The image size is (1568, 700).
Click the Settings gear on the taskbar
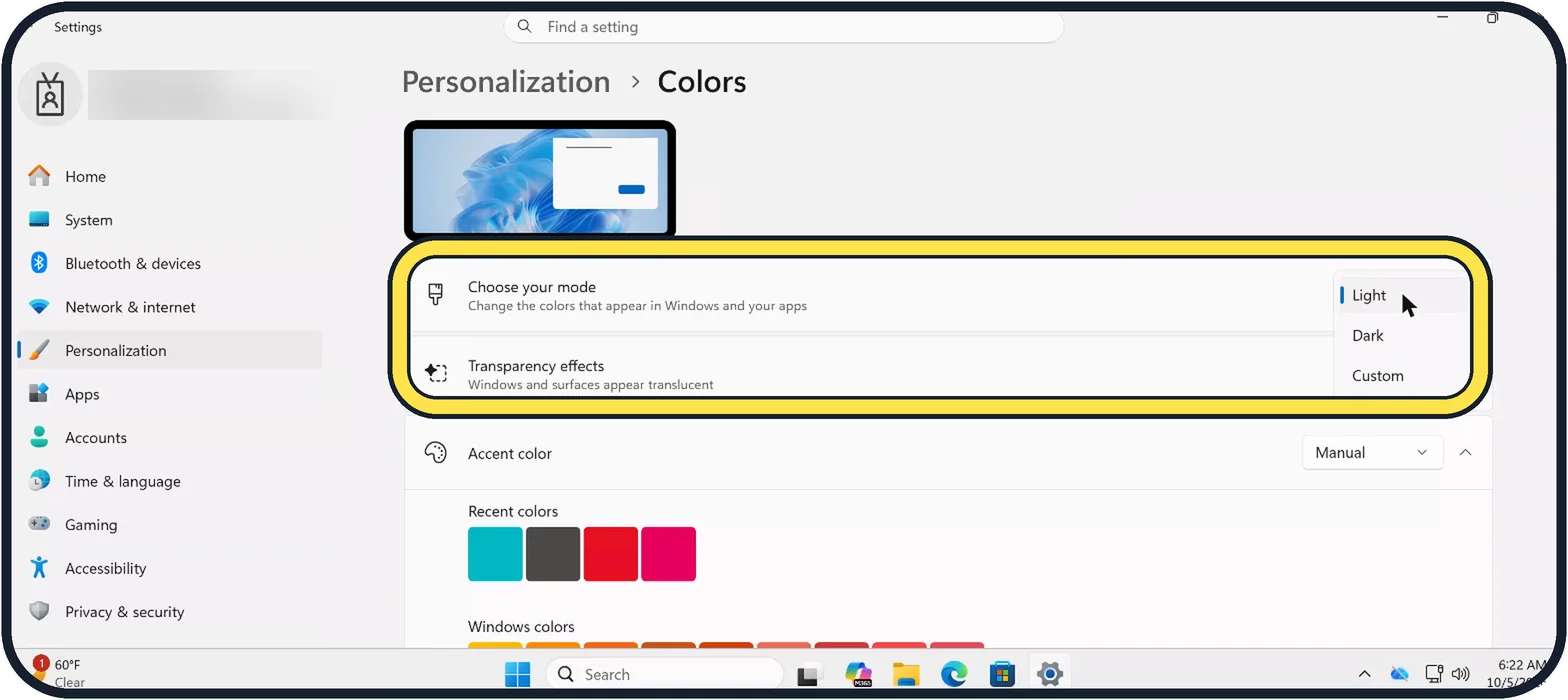click(1049, 674)
